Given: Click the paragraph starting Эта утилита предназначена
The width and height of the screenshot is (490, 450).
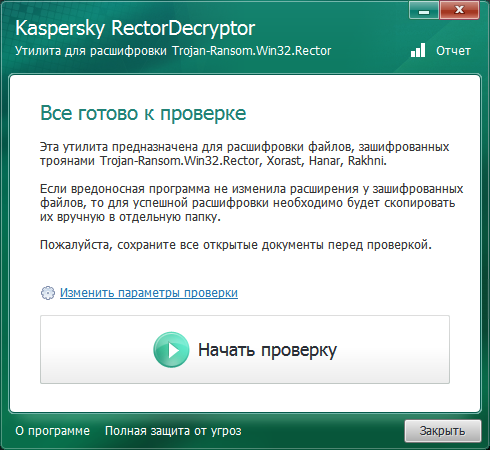Looking at the screenshot, I should [x=245, y=154].
